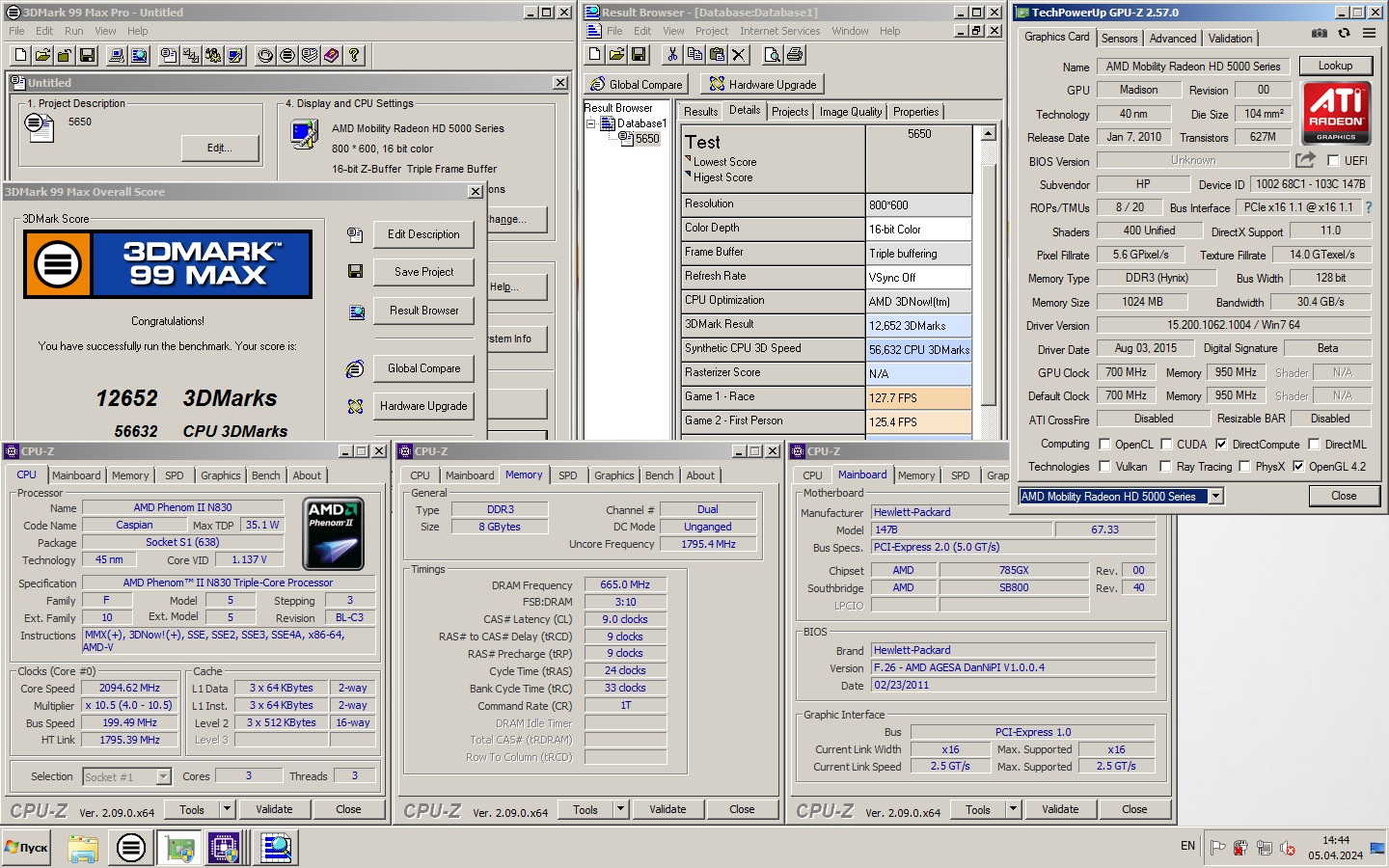The width and height of the screenshot is (1389, 868).
Task: Open GPU-Z hamburger menu icon
Action: point(1369,33)
